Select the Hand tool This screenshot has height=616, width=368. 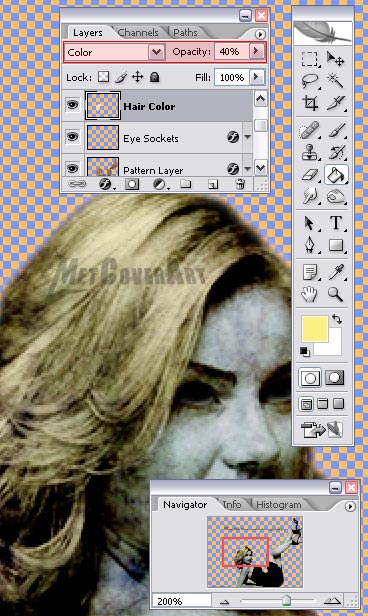(x=310, y=294)
